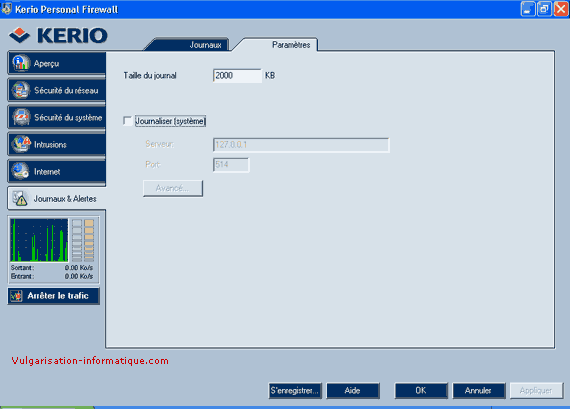Open Aide help button
Image resolution: width=570 pixels, height=409 pixels.
point(353,390)
